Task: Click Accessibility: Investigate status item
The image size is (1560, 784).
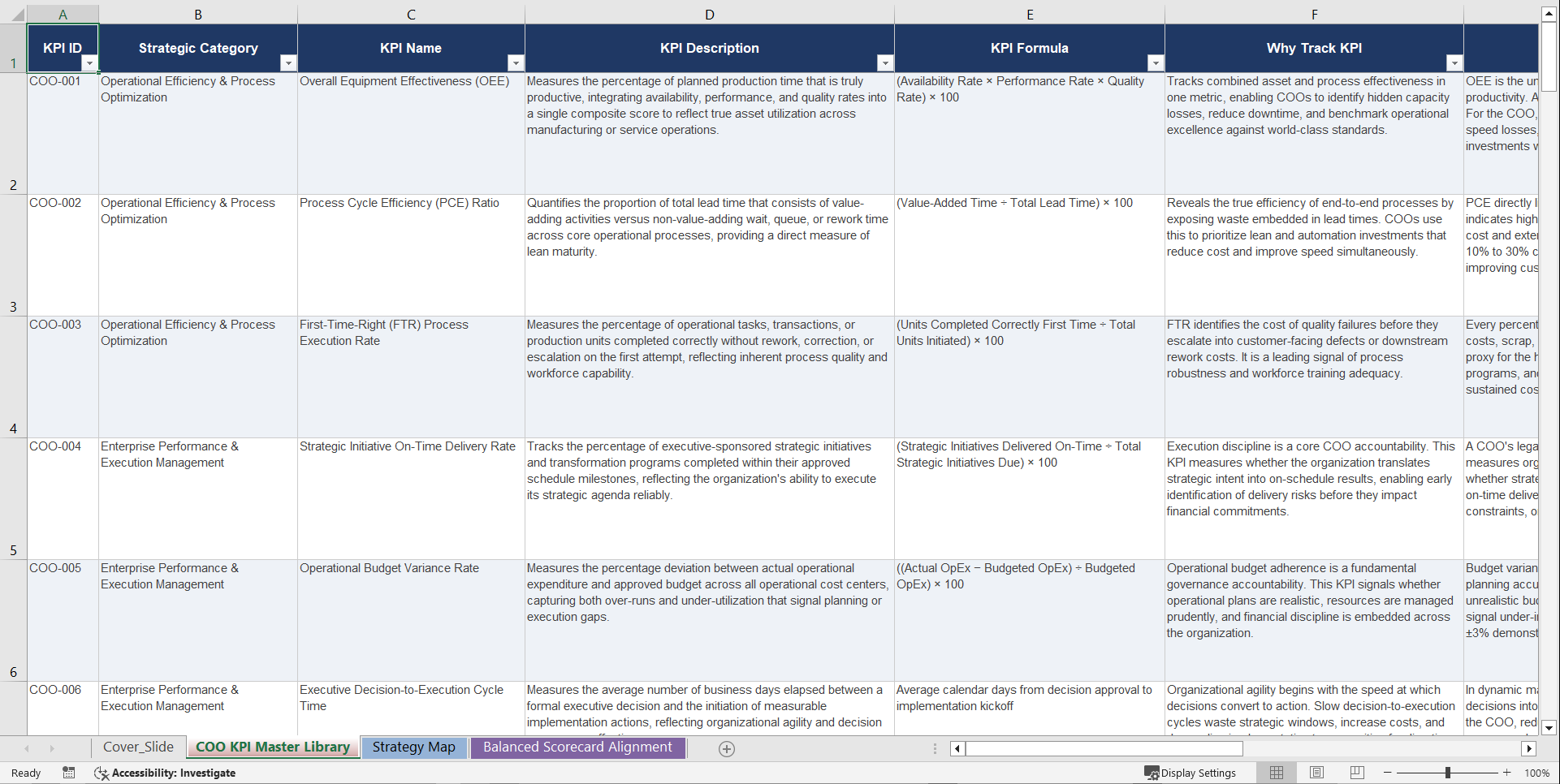Action: 165,773
